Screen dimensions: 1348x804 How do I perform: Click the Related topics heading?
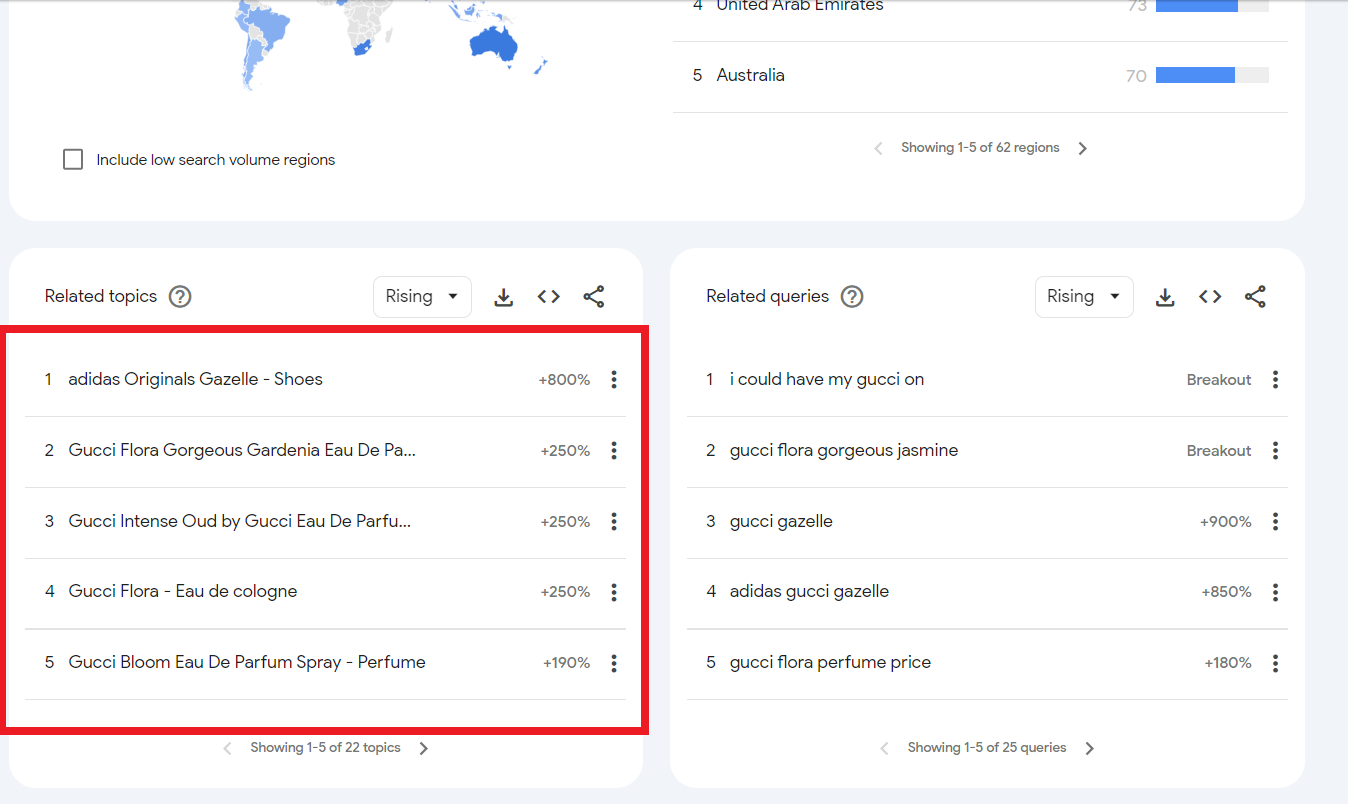pyautogui.click(x=101, y=297)
